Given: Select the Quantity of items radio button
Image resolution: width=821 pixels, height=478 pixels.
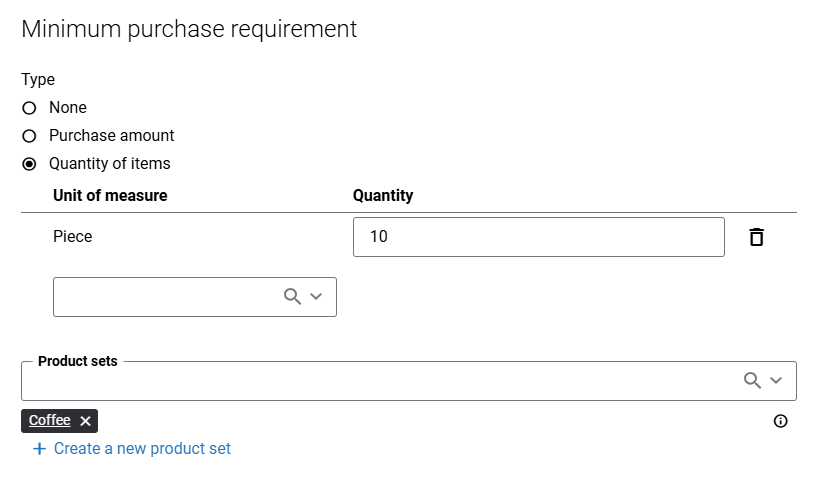Looking at the screenshot, I should pos(29,164).
